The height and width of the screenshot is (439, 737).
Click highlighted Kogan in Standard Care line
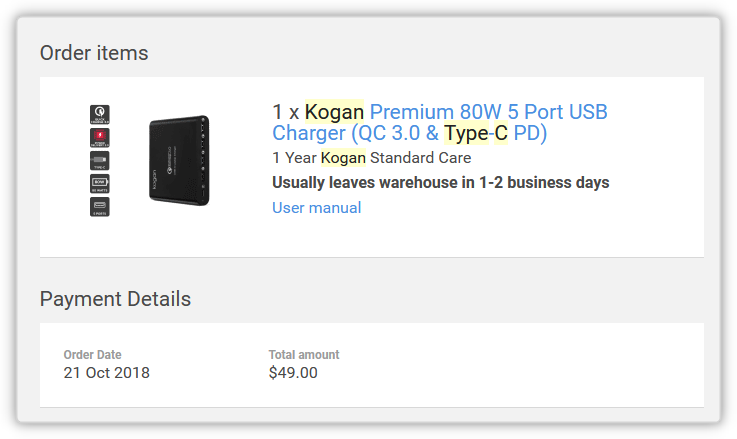coord(343,158)
